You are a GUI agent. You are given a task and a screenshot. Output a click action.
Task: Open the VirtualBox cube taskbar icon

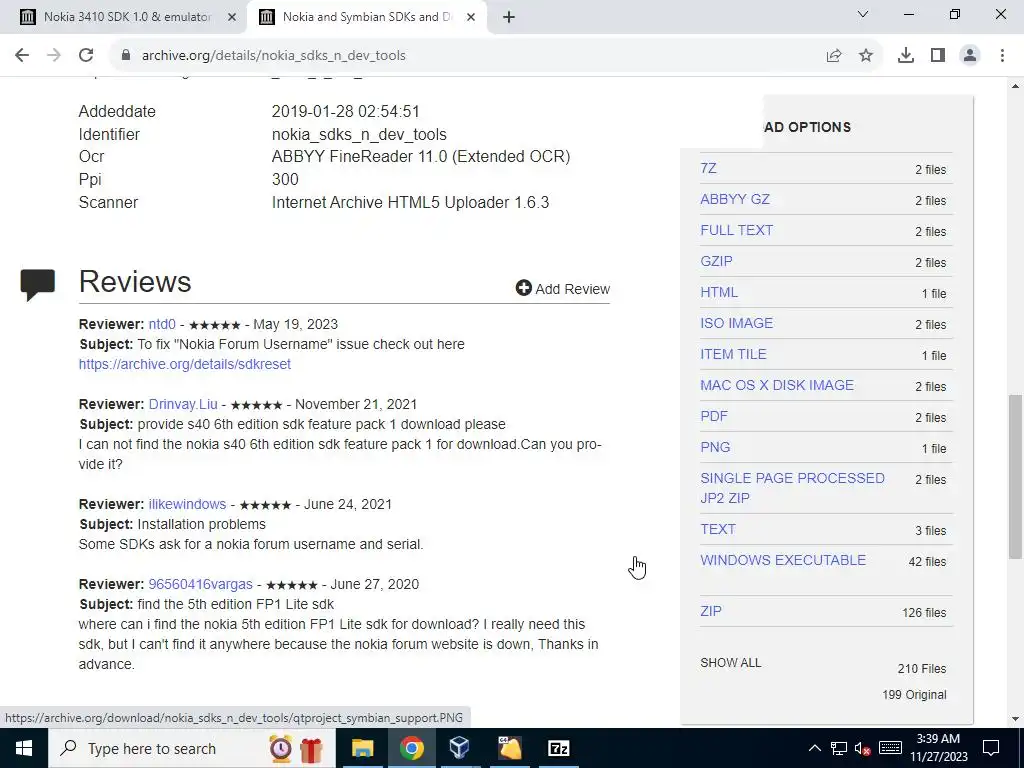point(460,748)
